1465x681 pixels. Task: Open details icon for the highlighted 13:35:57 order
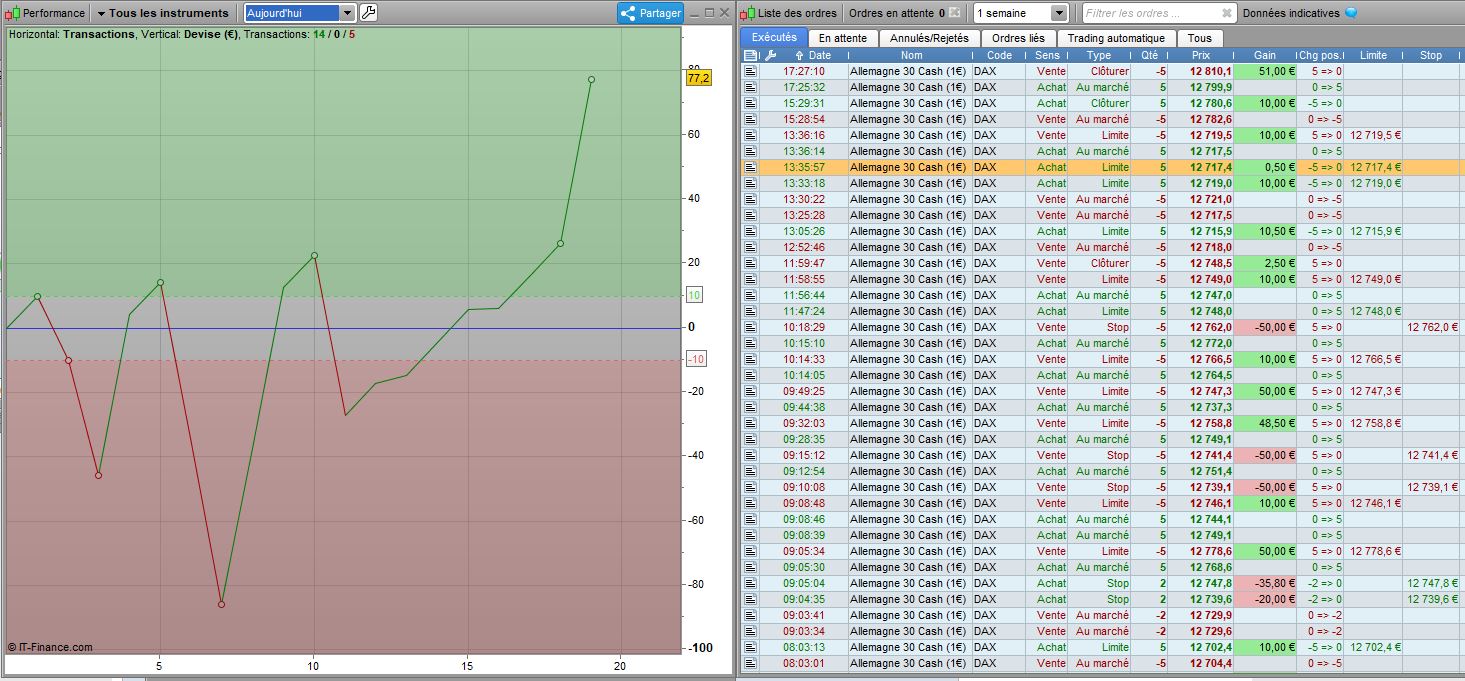click(750, 167)
